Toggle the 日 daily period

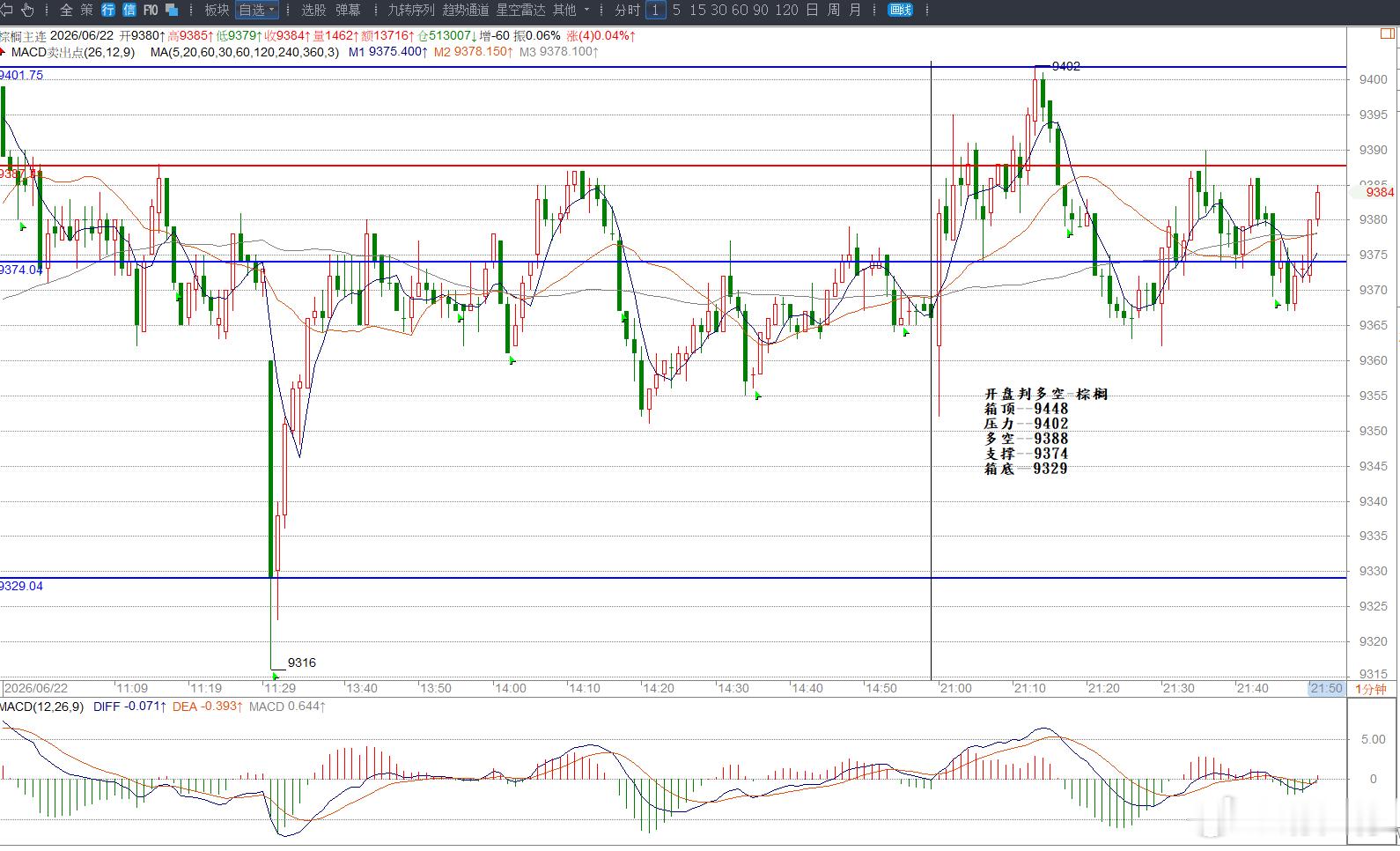(811, 10)
